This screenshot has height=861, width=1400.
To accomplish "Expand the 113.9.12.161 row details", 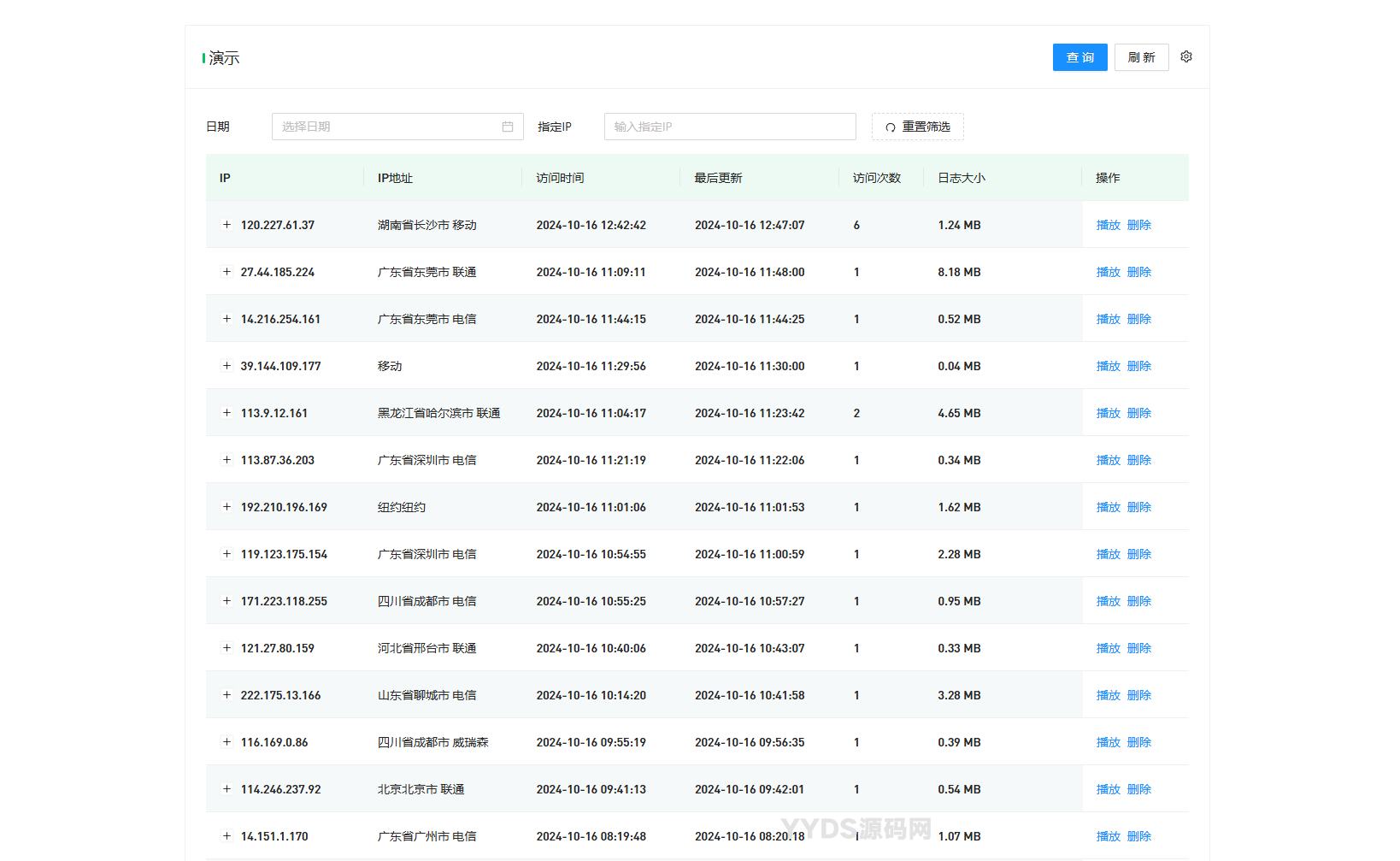I will [x=226, y=413].
